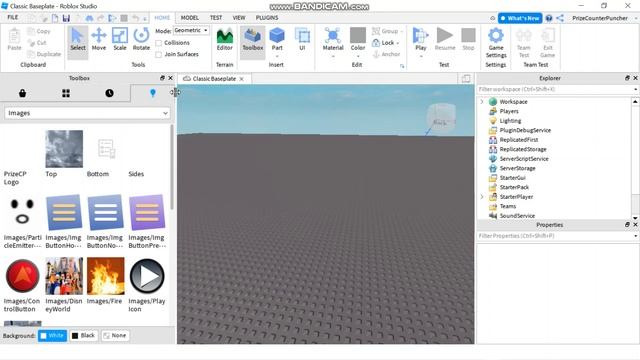Viewport: 640px width, 360px height.
Task: Click the Share icon near username
Action: coord(560,18)
